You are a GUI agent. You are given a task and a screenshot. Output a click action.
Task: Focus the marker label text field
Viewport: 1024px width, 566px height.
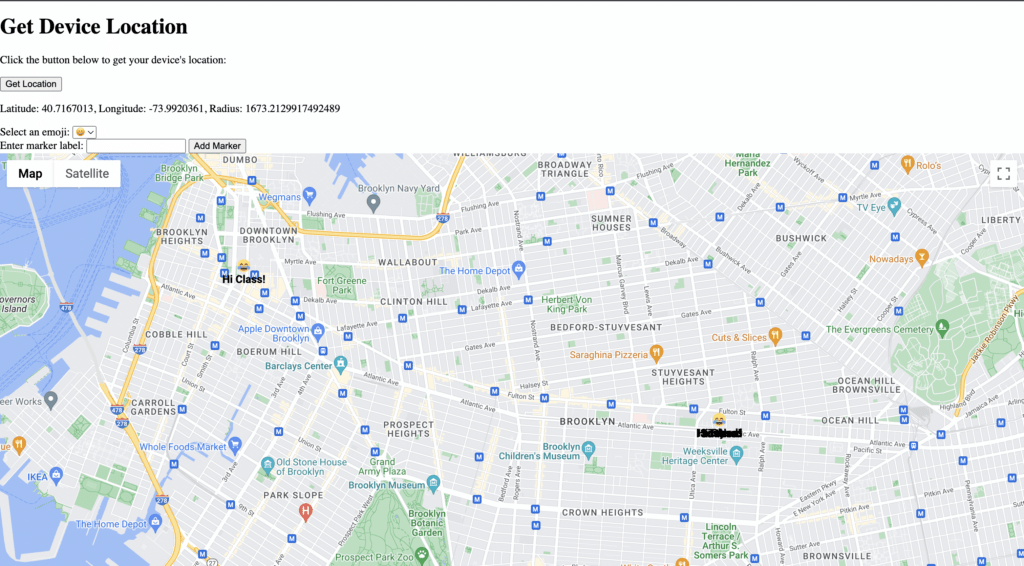(x=136, y=146)
